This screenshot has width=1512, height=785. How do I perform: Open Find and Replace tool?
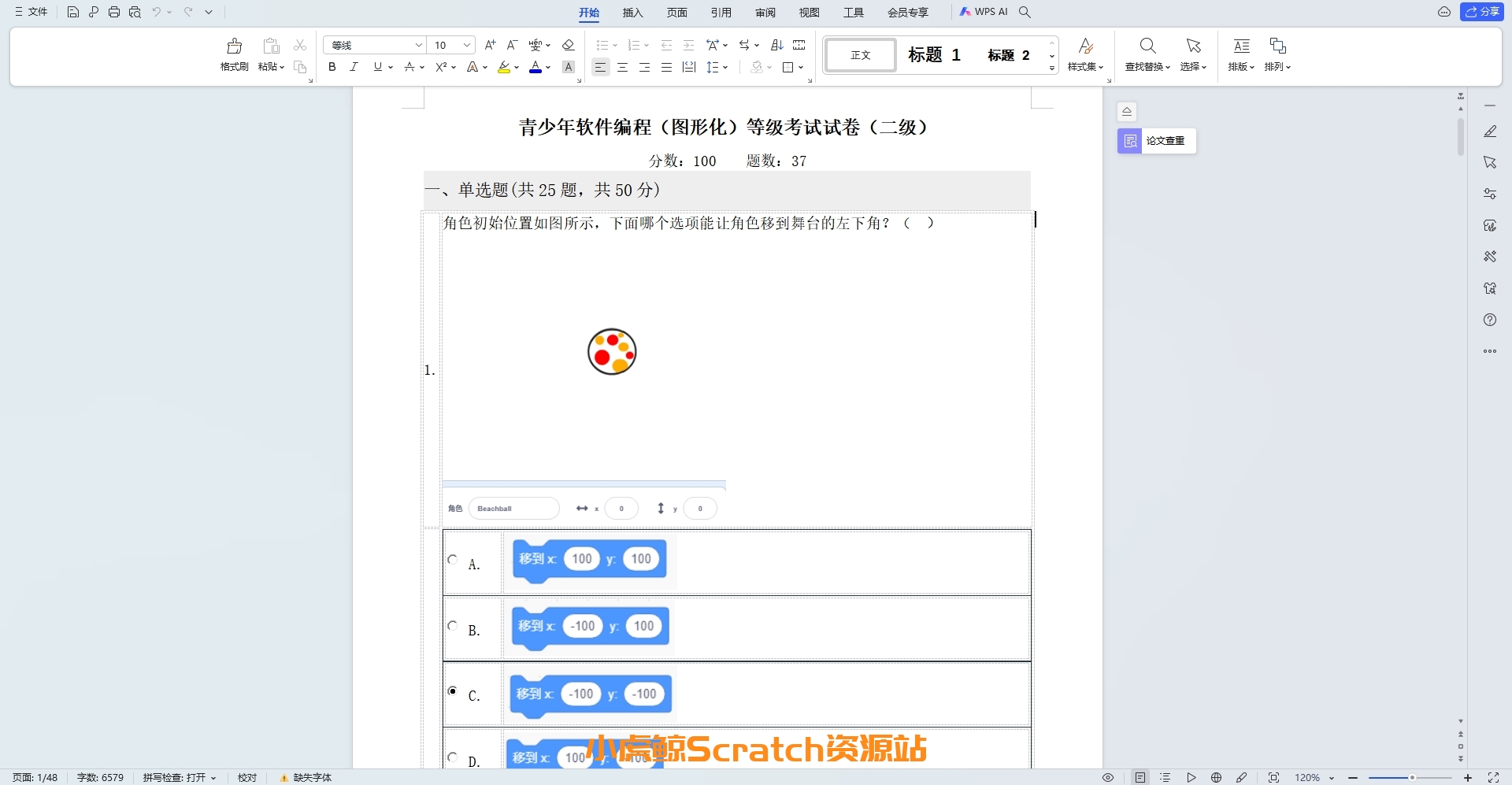1147,54
